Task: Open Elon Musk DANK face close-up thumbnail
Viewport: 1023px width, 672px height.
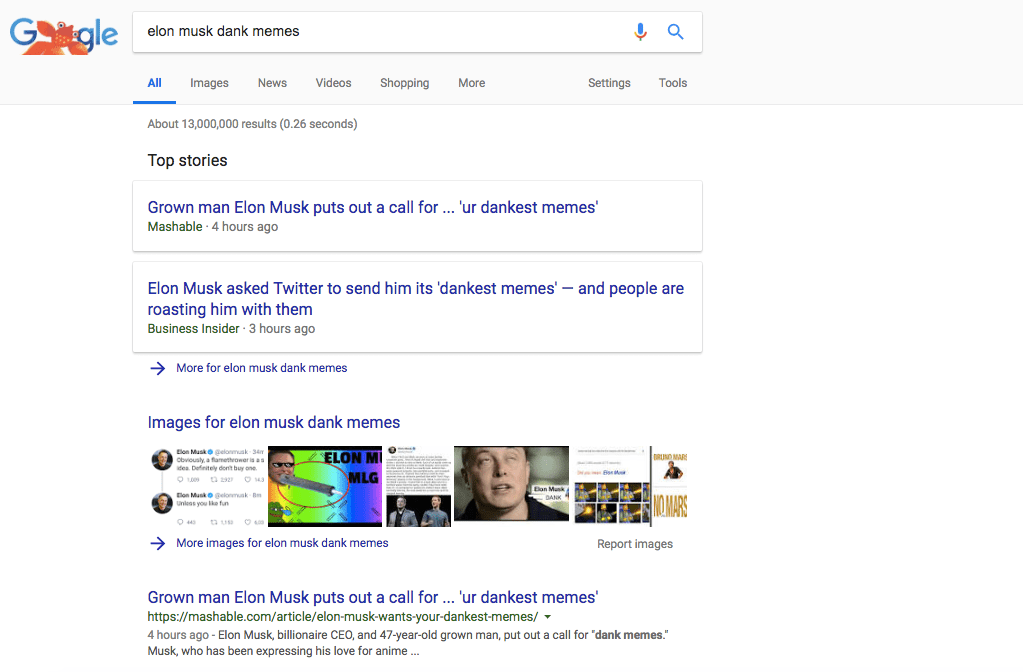Action: [x=512, y=483]
